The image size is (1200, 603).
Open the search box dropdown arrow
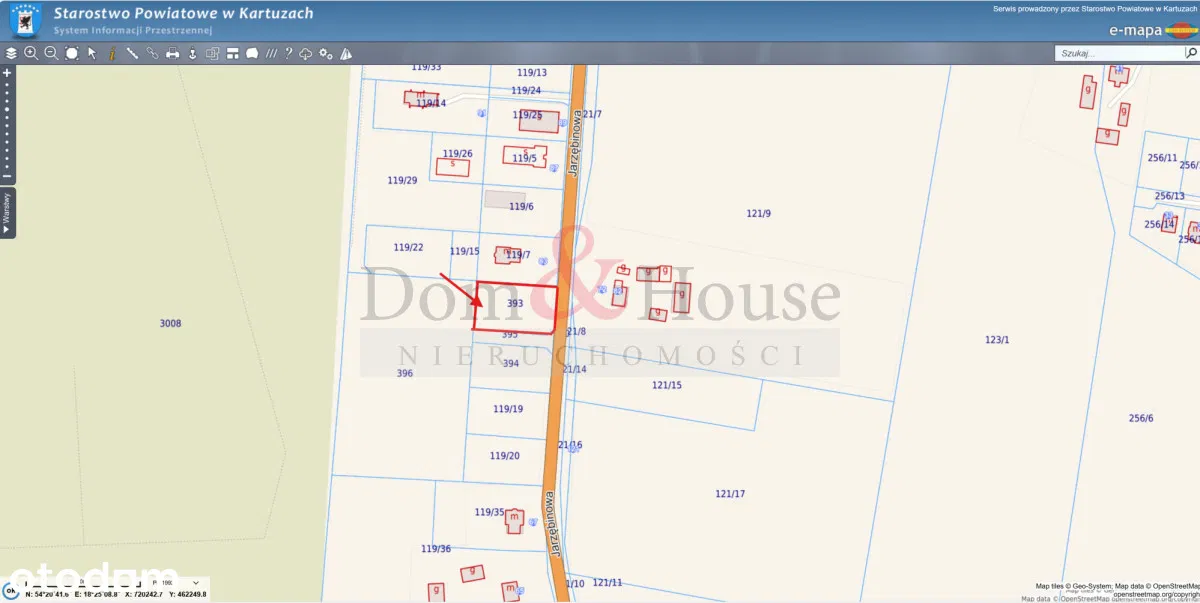coord(1190,54)
